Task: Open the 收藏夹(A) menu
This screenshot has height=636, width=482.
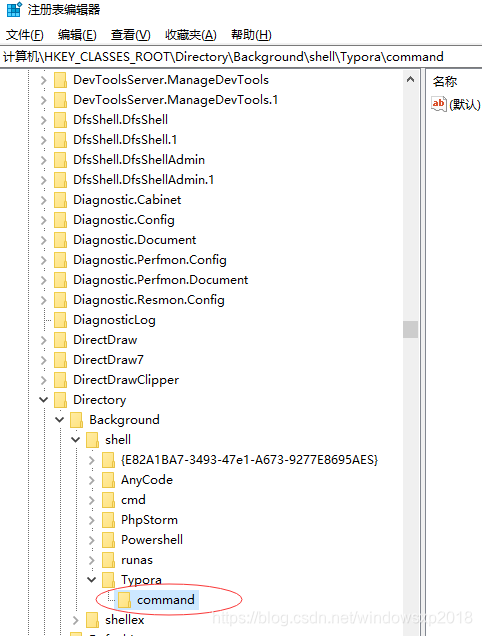Action: point(191,35)
